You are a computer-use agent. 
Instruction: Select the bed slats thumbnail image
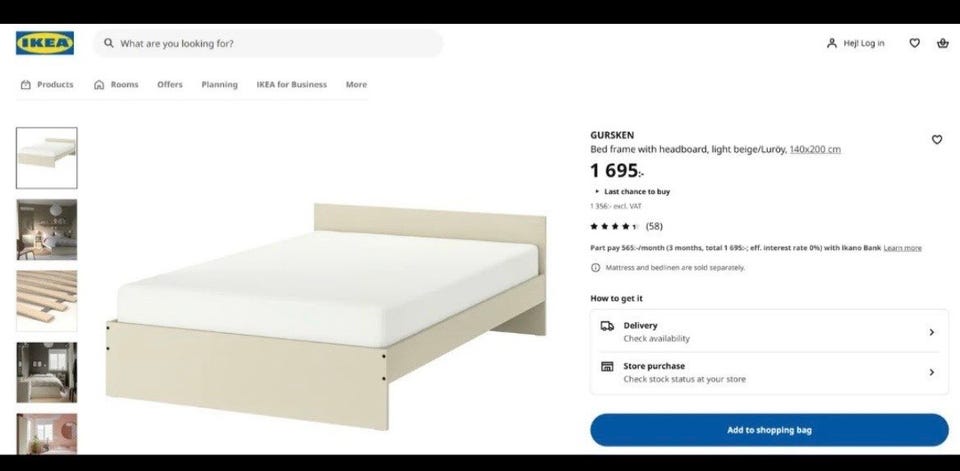click(x=47, y=301)
